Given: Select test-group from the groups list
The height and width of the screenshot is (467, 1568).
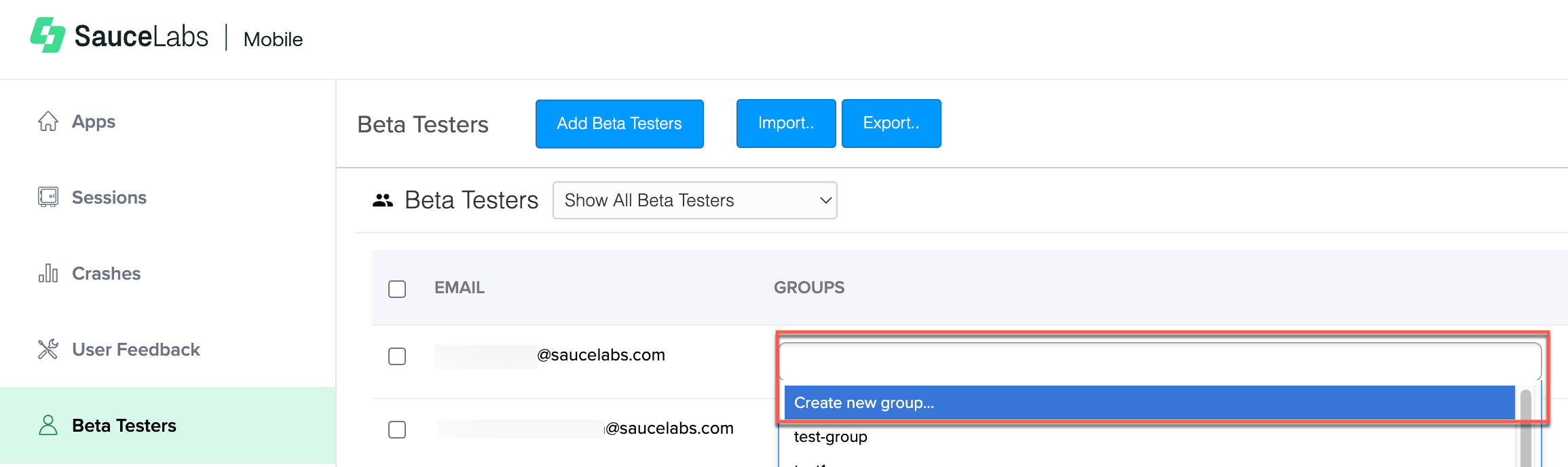Looking at the screenshot, I should (831, 437).
